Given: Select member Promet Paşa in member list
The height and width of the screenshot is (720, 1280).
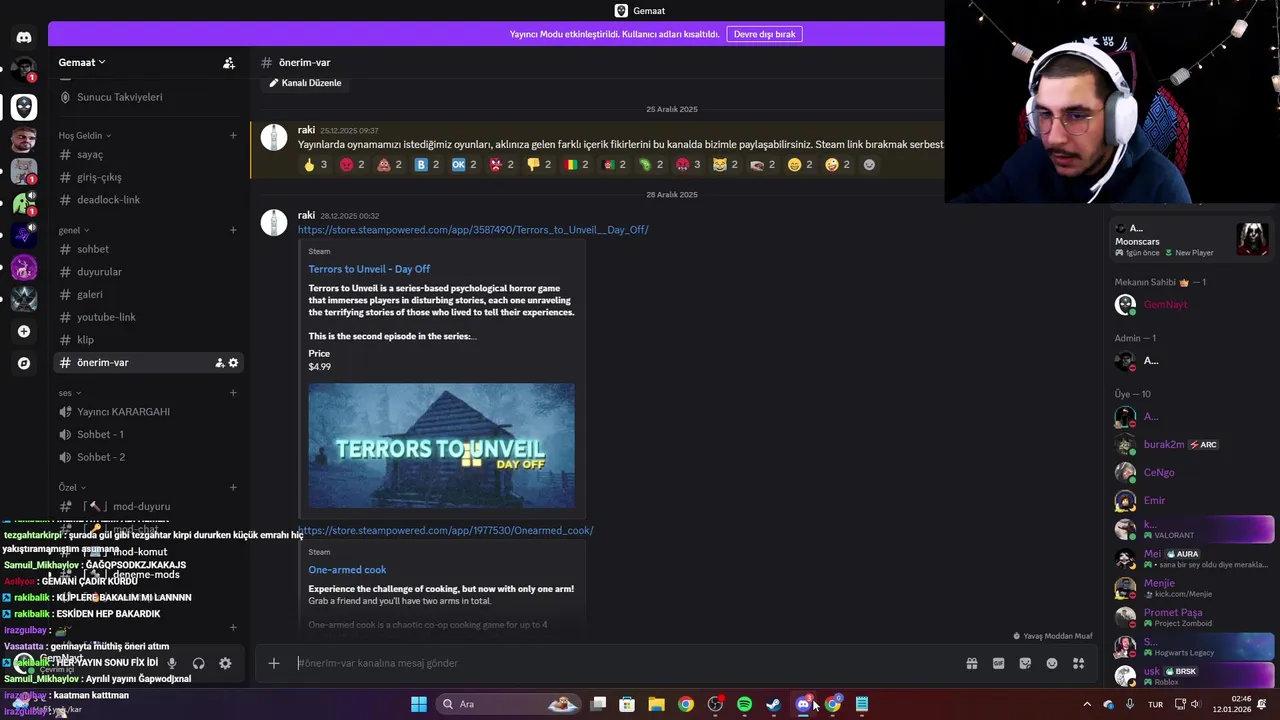Looking at the screenshot, I should (x=1194, y=617).
